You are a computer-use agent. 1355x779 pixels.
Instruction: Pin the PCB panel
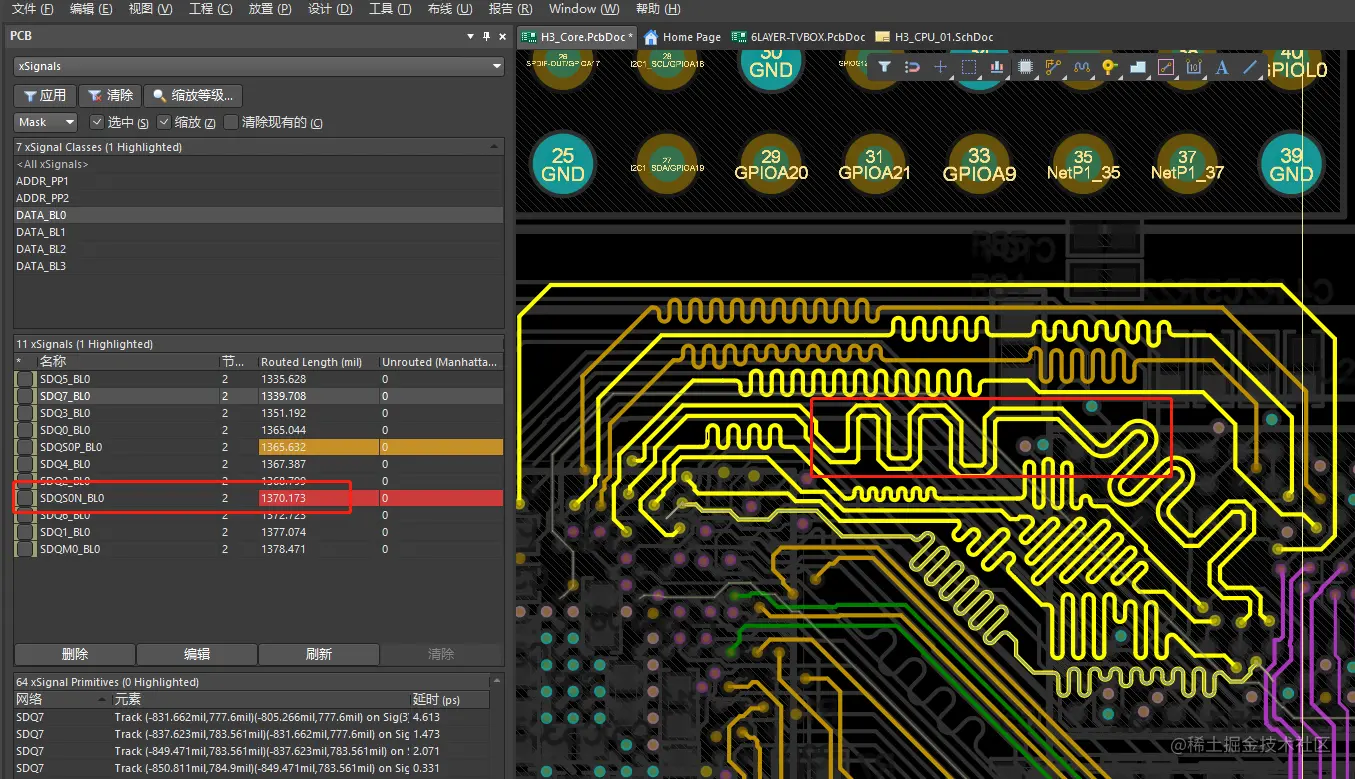[x=487, y=36]
